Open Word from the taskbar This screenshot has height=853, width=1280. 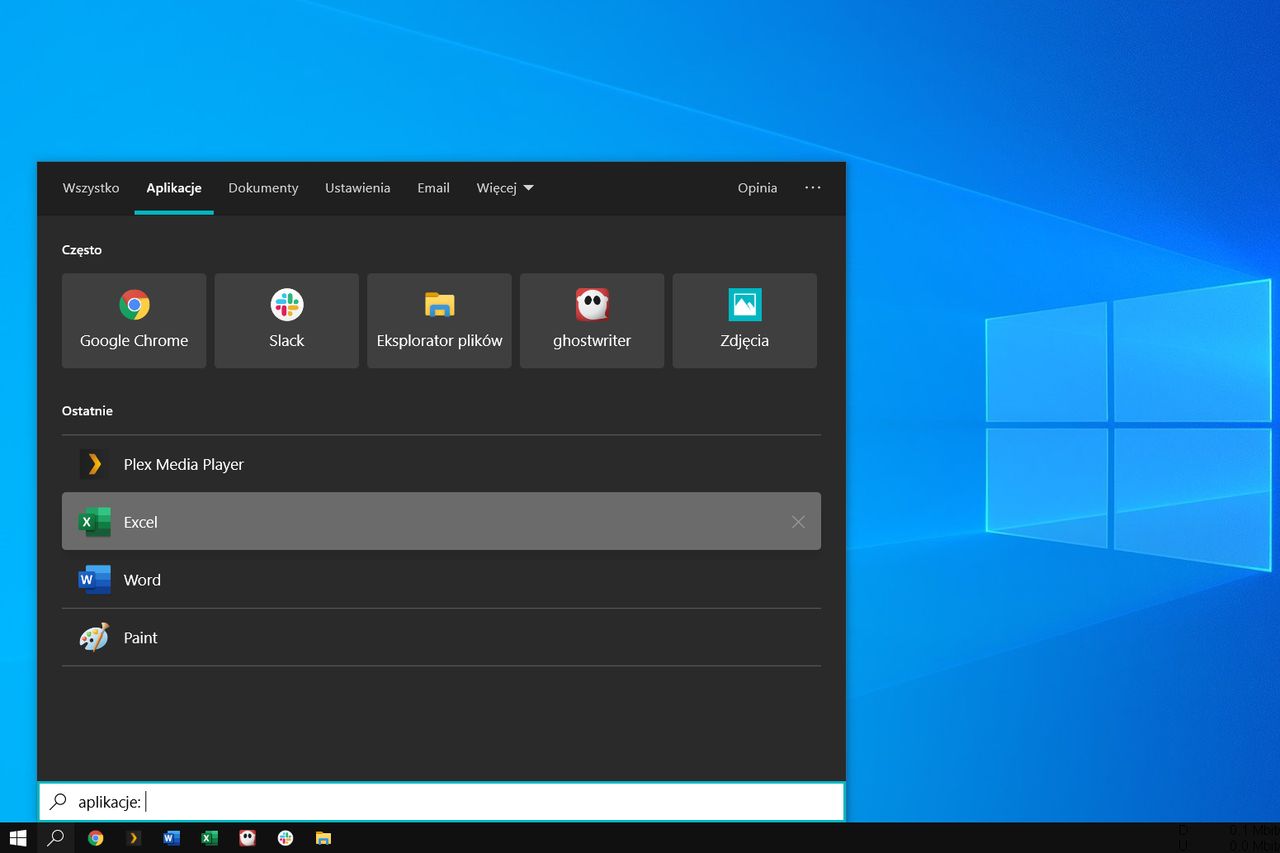[171, 838]
